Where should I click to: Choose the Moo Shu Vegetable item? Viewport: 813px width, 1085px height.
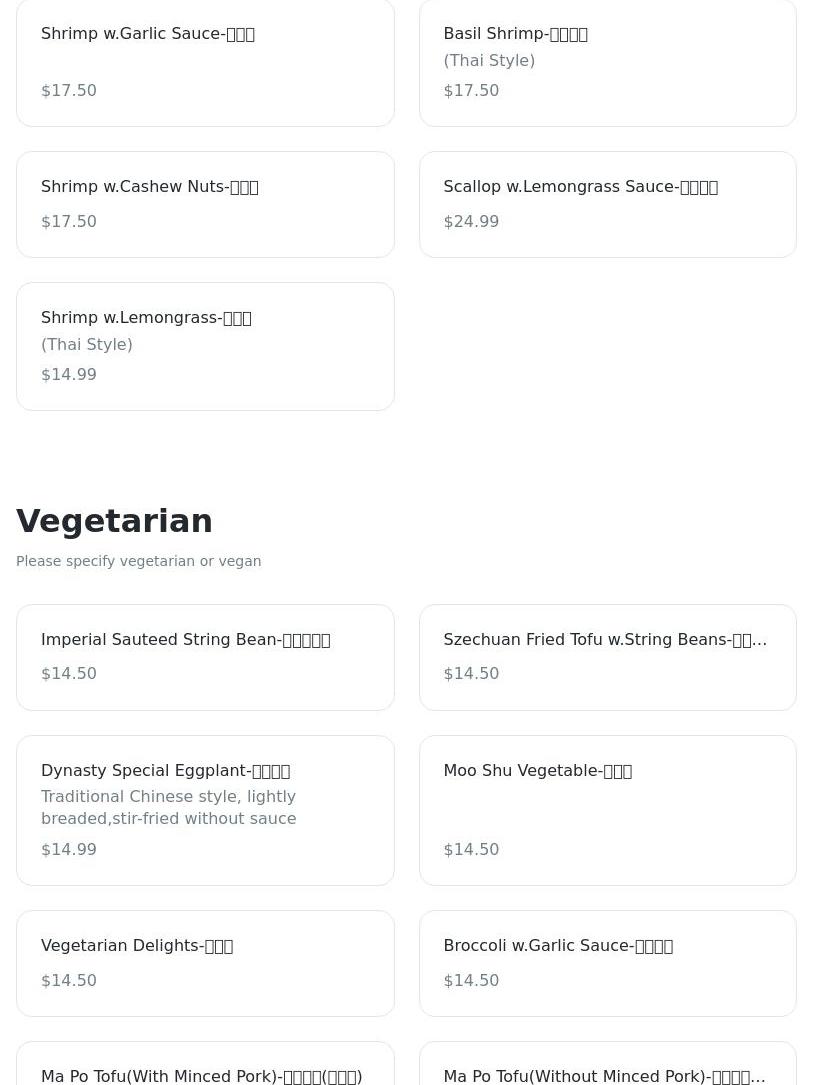point(608,810)
